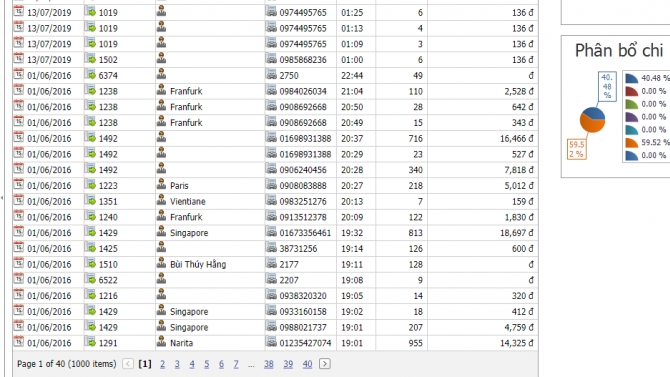The image size is (670, 377).
Task: Click phone icon in the 20:37 row
Action: point(271,137)
